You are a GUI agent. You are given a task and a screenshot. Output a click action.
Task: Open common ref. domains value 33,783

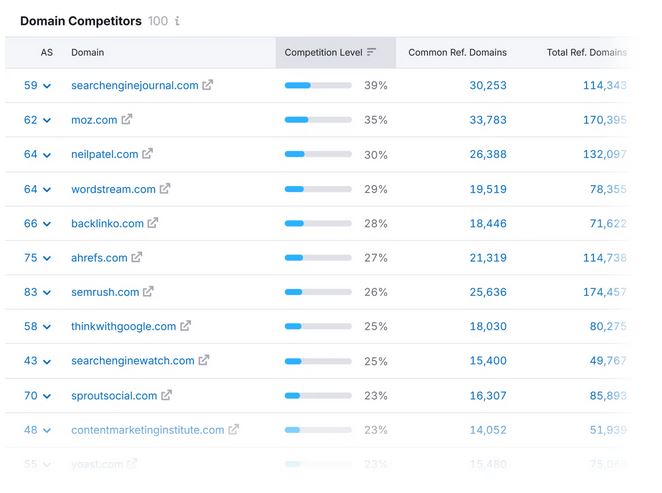[x=488, y=120]
